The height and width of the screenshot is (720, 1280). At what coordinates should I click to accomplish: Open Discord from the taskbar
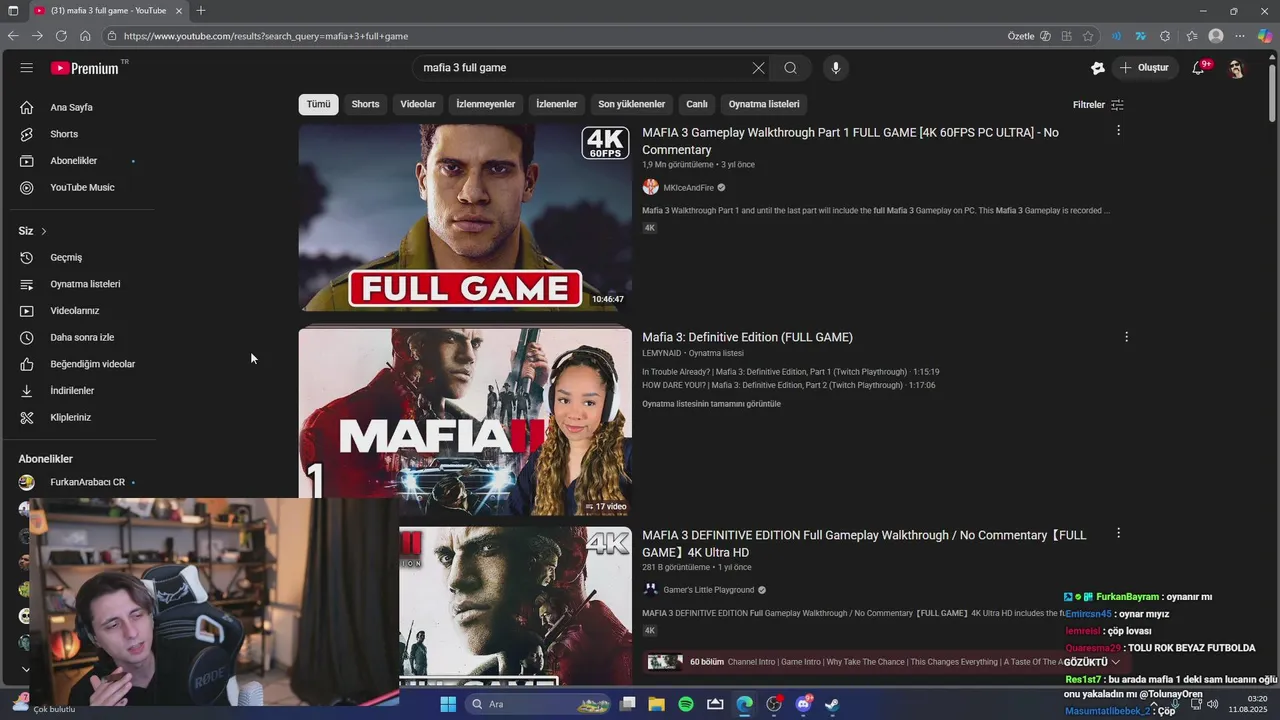[803, 704]
